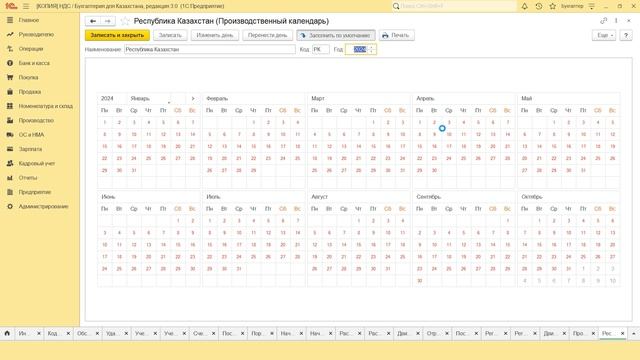Open the history clock icon
The image size is (640, 360).
click(539, 6)
